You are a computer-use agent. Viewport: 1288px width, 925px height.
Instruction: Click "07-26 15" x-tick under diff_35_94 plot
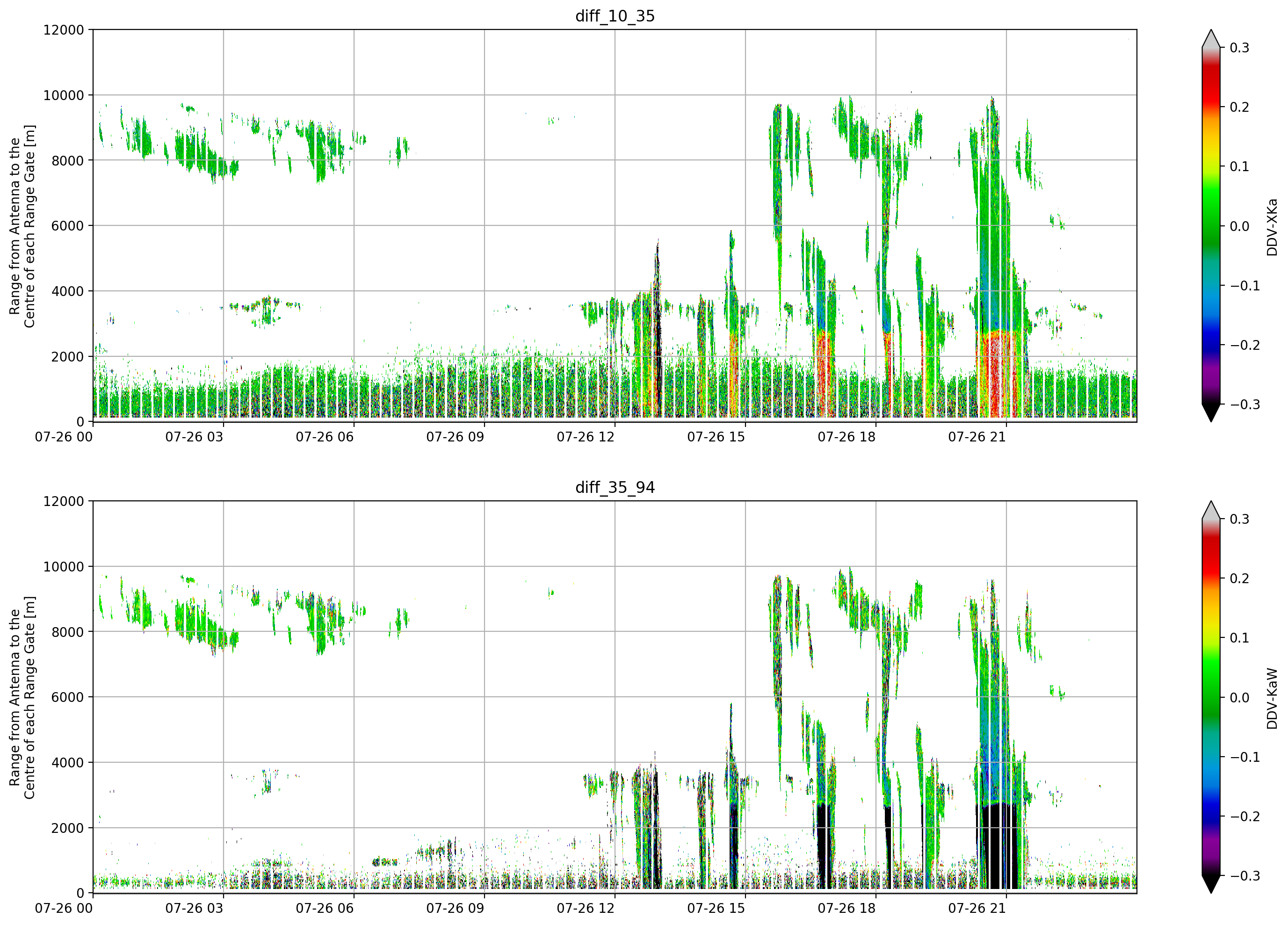coord(716,909)
